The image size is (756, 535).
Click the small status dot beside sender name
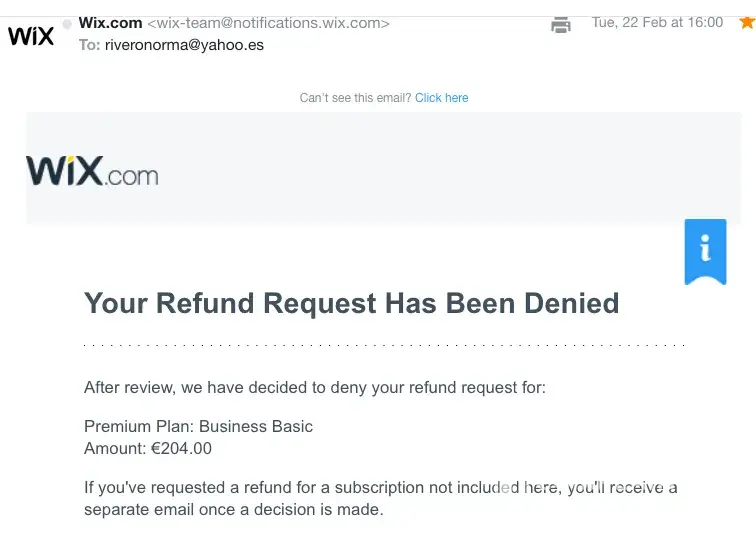click(x=67, y=23)
